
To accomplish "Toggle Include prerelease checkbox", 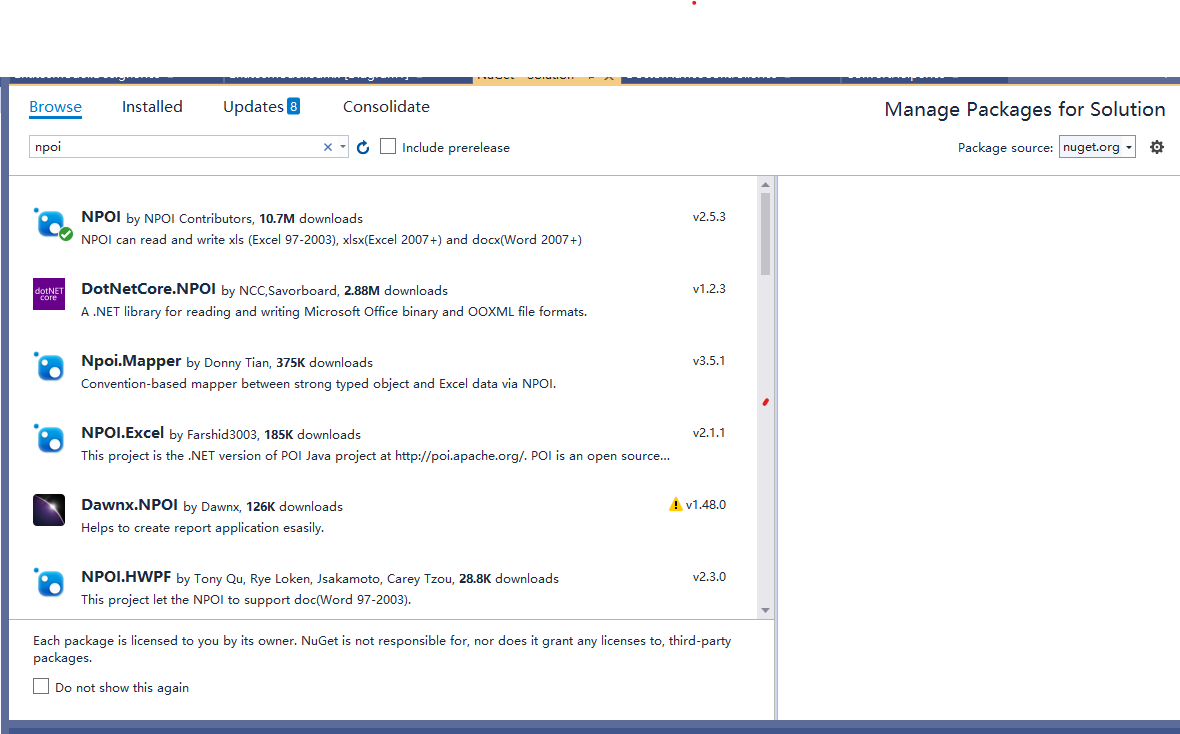I will point(388,146).
